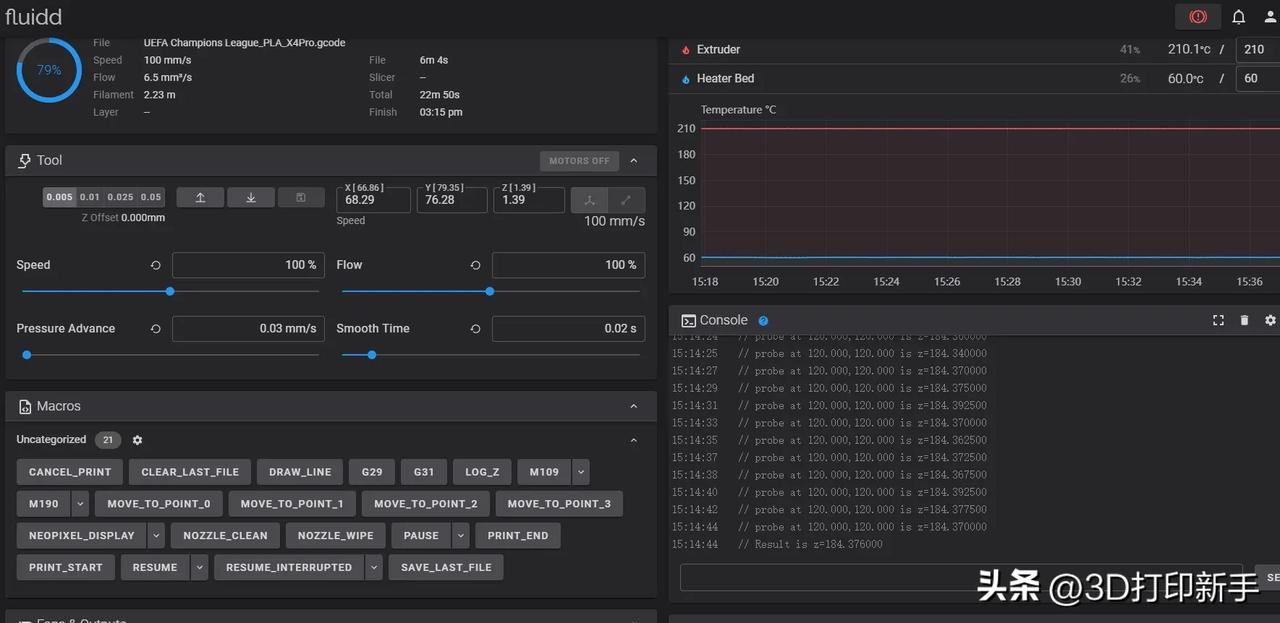Run the NOZZLE_WIPE macro

(x=335, y=536)
